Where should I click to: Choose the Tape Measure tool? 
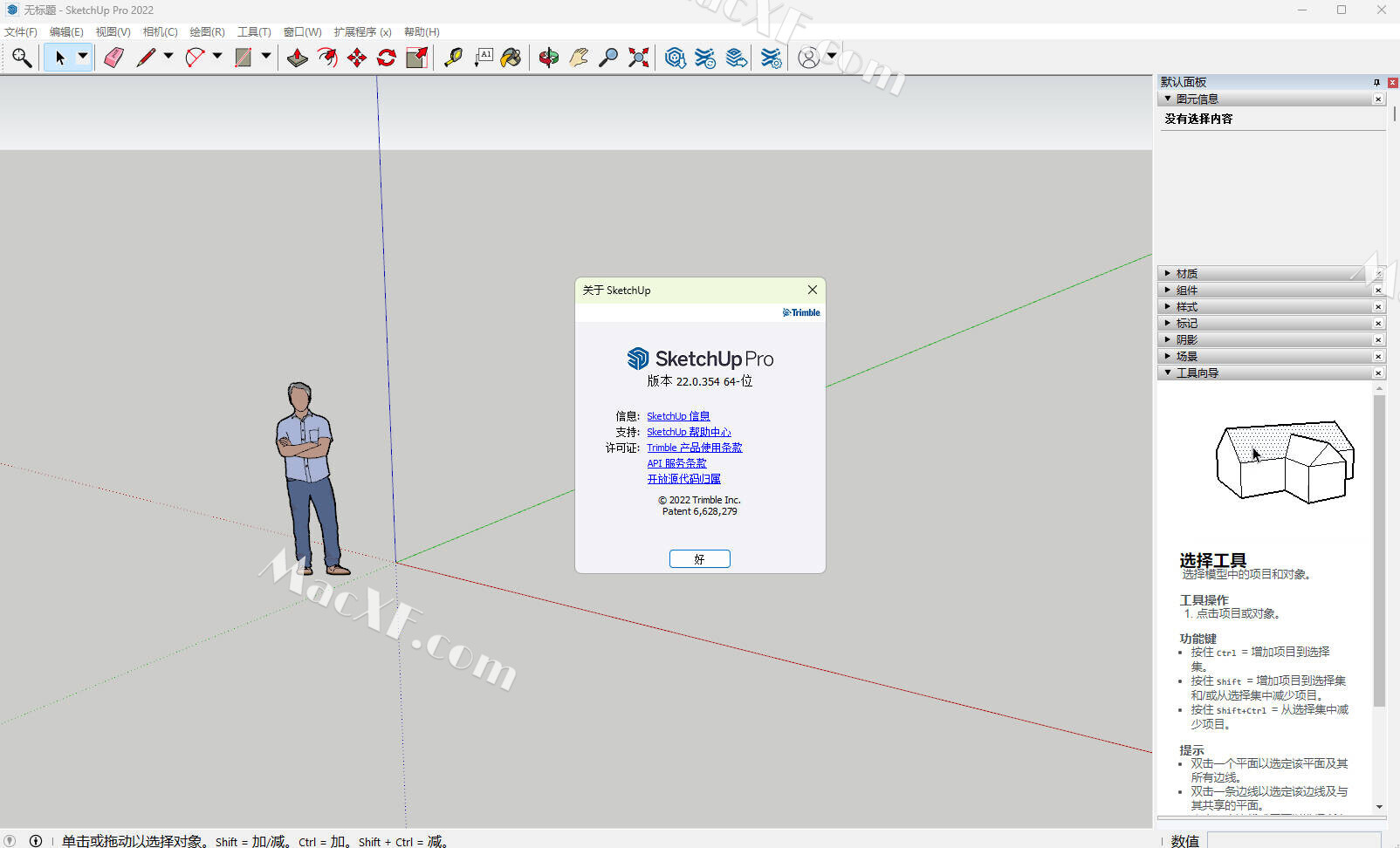453,58
